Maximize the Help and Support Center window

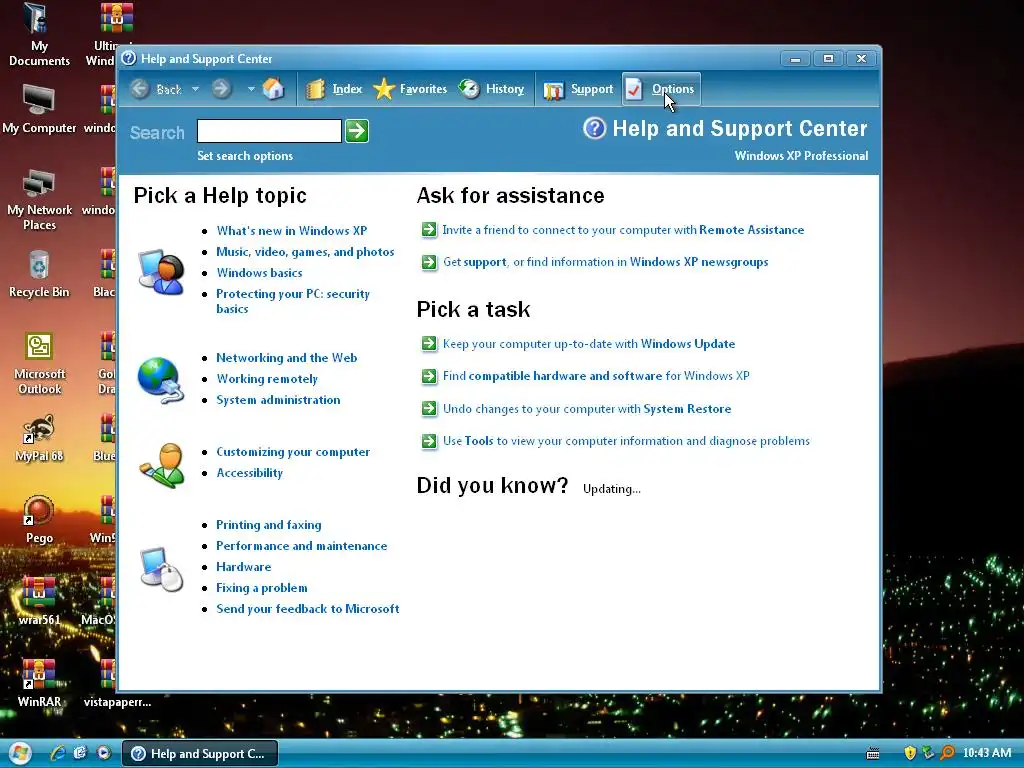828,59
